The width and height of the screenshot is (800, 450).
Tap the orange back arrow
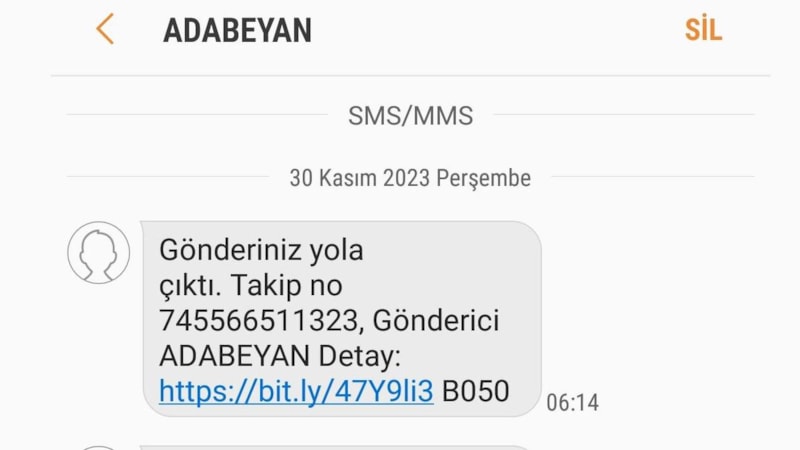coord(105,29)
